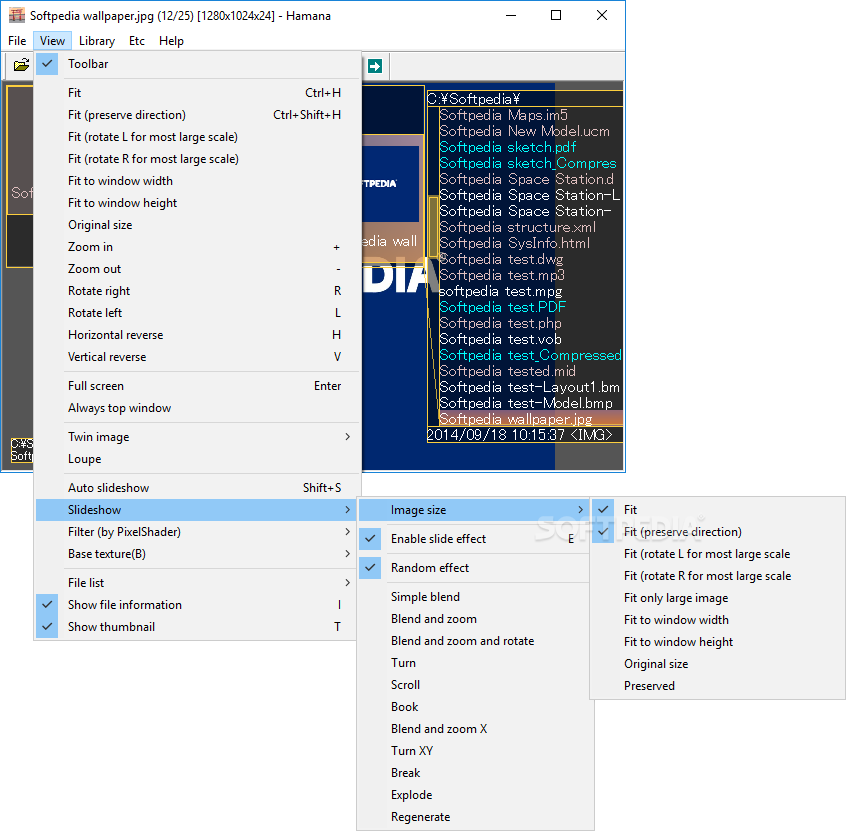Image resolution: width=846 pixels, height=831 pixels.
Task: Select Preserved in Image size submenu
Action: click(718, 686)
